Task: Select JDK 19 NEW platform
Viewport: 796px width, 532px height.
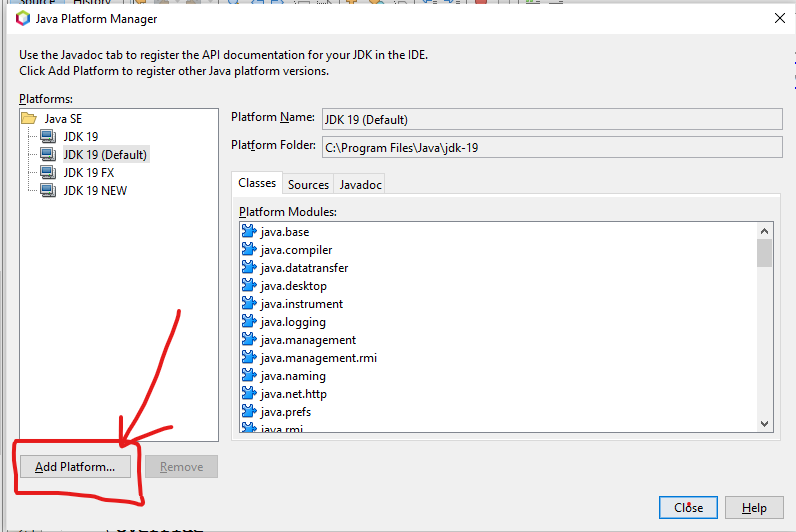Action: tap(95, 191)
